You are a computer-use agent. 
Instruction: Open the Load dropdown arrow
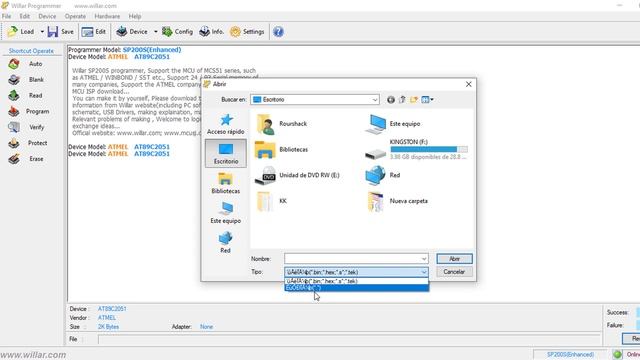point(42,31)
